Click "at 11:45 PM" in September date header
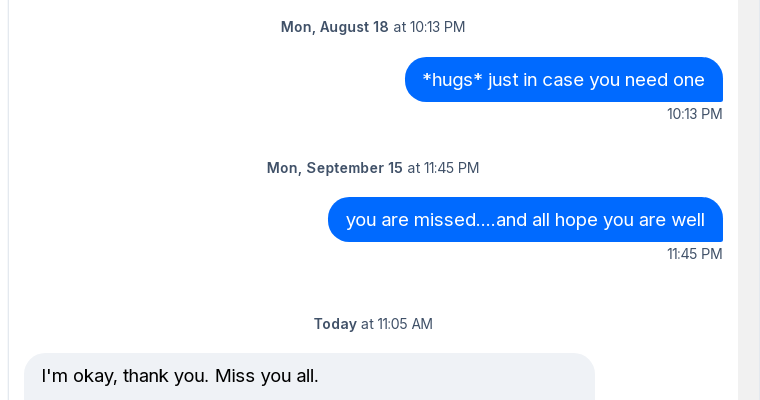The image size is (760, 400). click(443, 168)
